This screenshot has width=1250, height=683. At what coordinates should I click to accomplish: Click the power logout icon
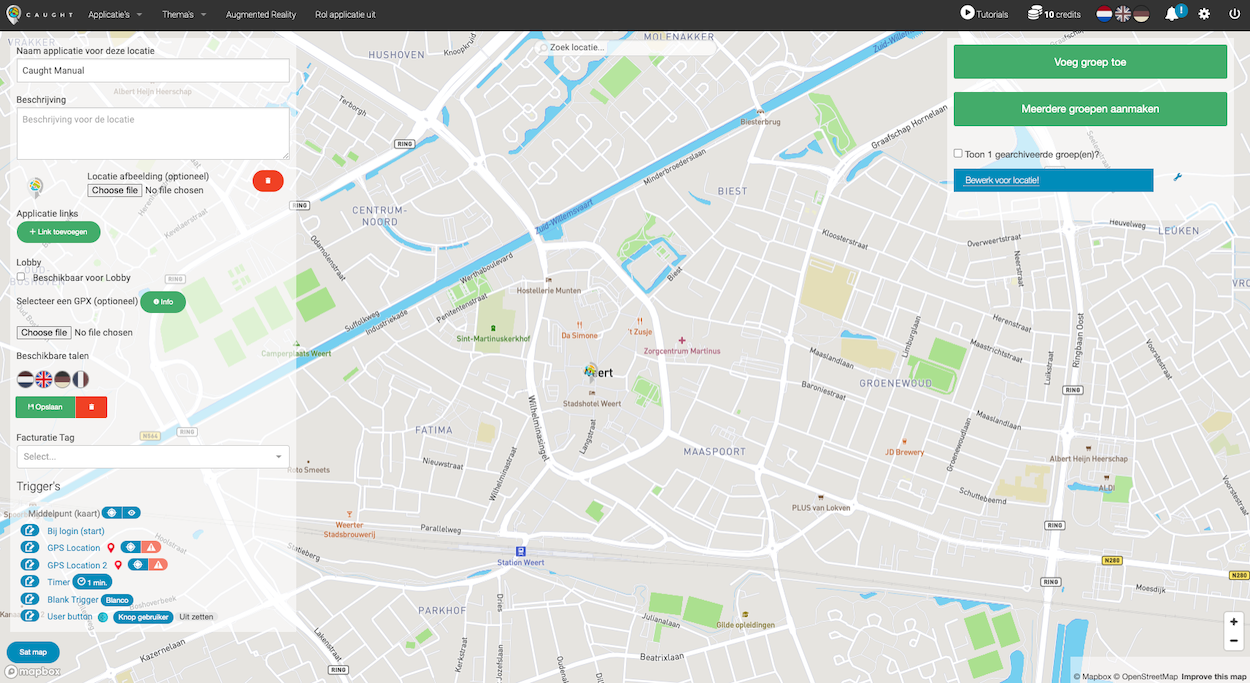point(1234,14)
